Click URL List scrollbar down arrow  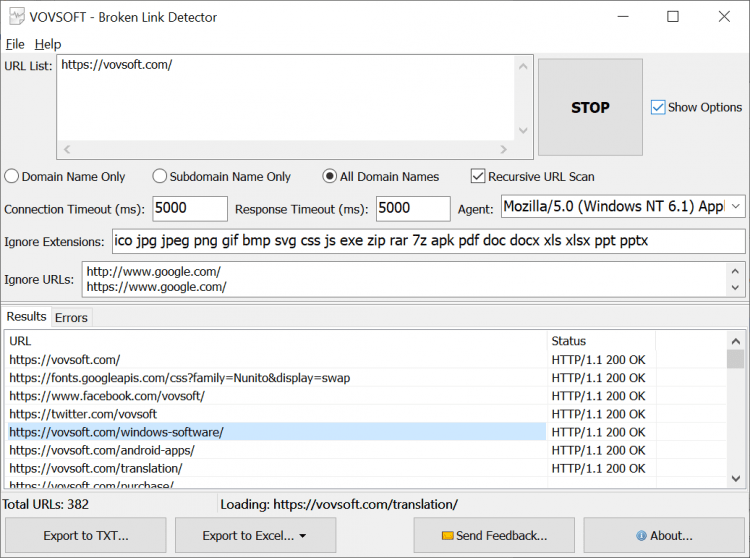523,131
